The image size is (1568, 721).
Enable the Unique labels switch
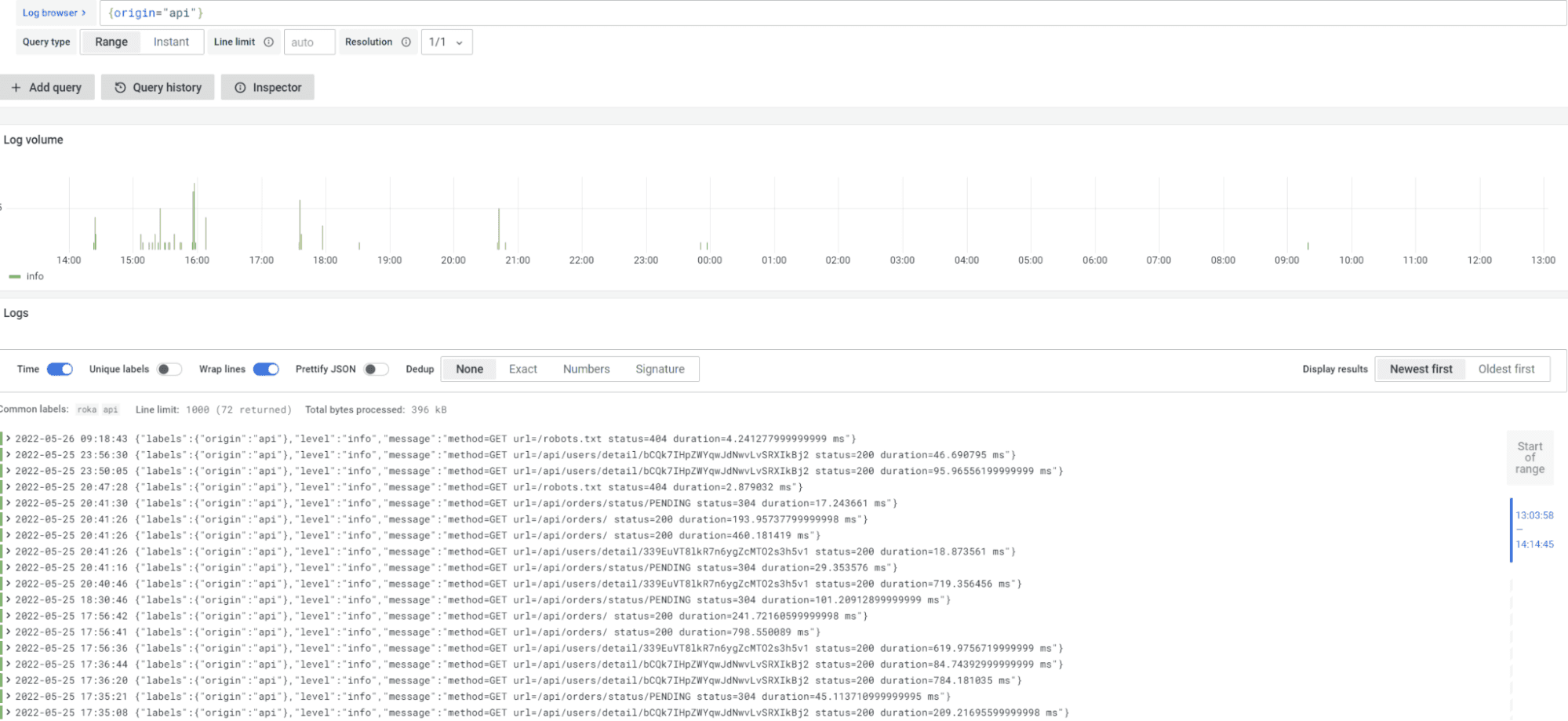(169, 370)
